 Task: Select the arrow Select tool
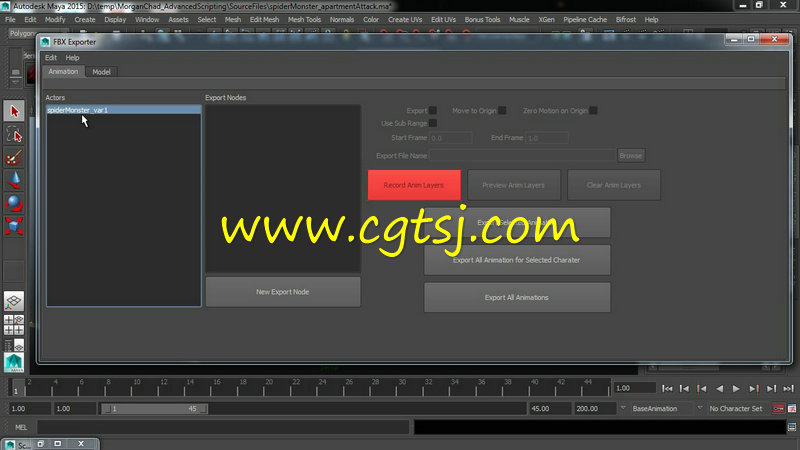14,111
